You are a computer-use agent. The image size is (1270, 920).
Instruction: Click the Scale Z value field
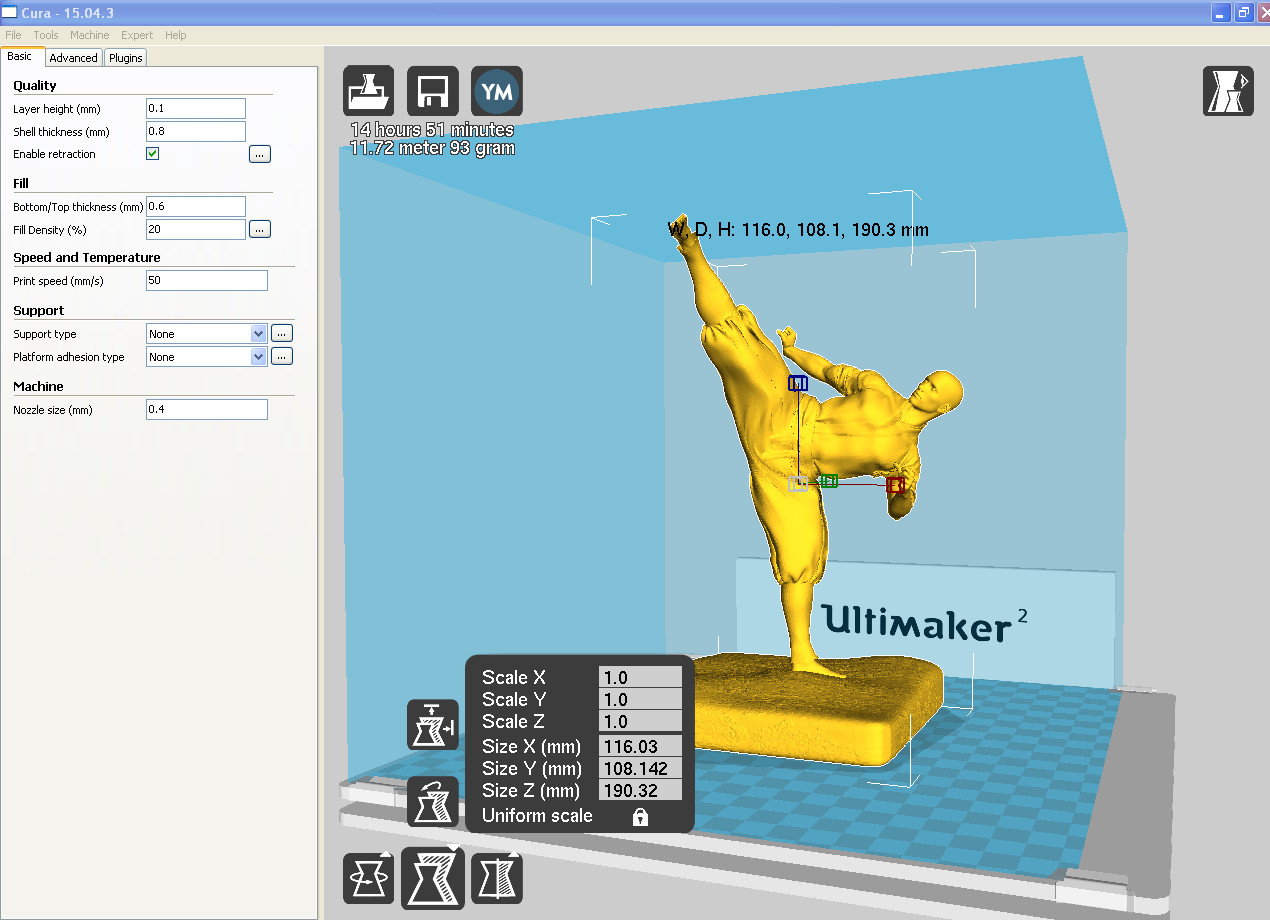click(x=640, y=722)
